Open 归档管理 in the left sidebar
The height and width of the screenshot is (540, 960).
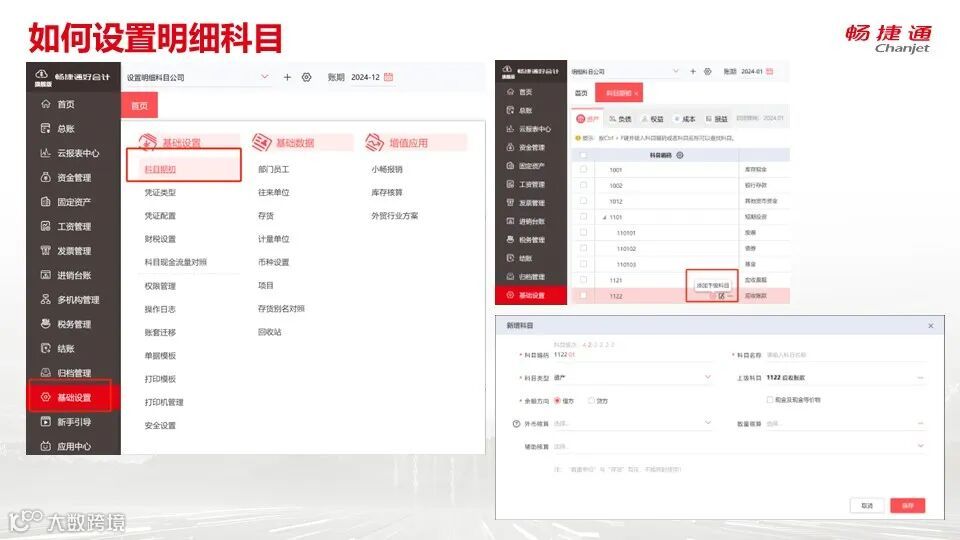click(73, 373)
